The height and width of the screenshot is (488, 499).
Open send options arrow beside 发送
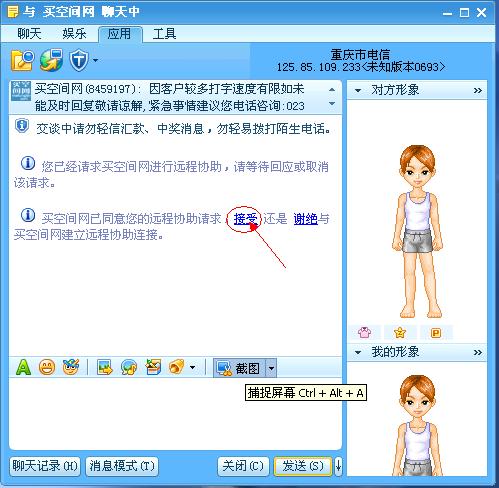point(338,466)
